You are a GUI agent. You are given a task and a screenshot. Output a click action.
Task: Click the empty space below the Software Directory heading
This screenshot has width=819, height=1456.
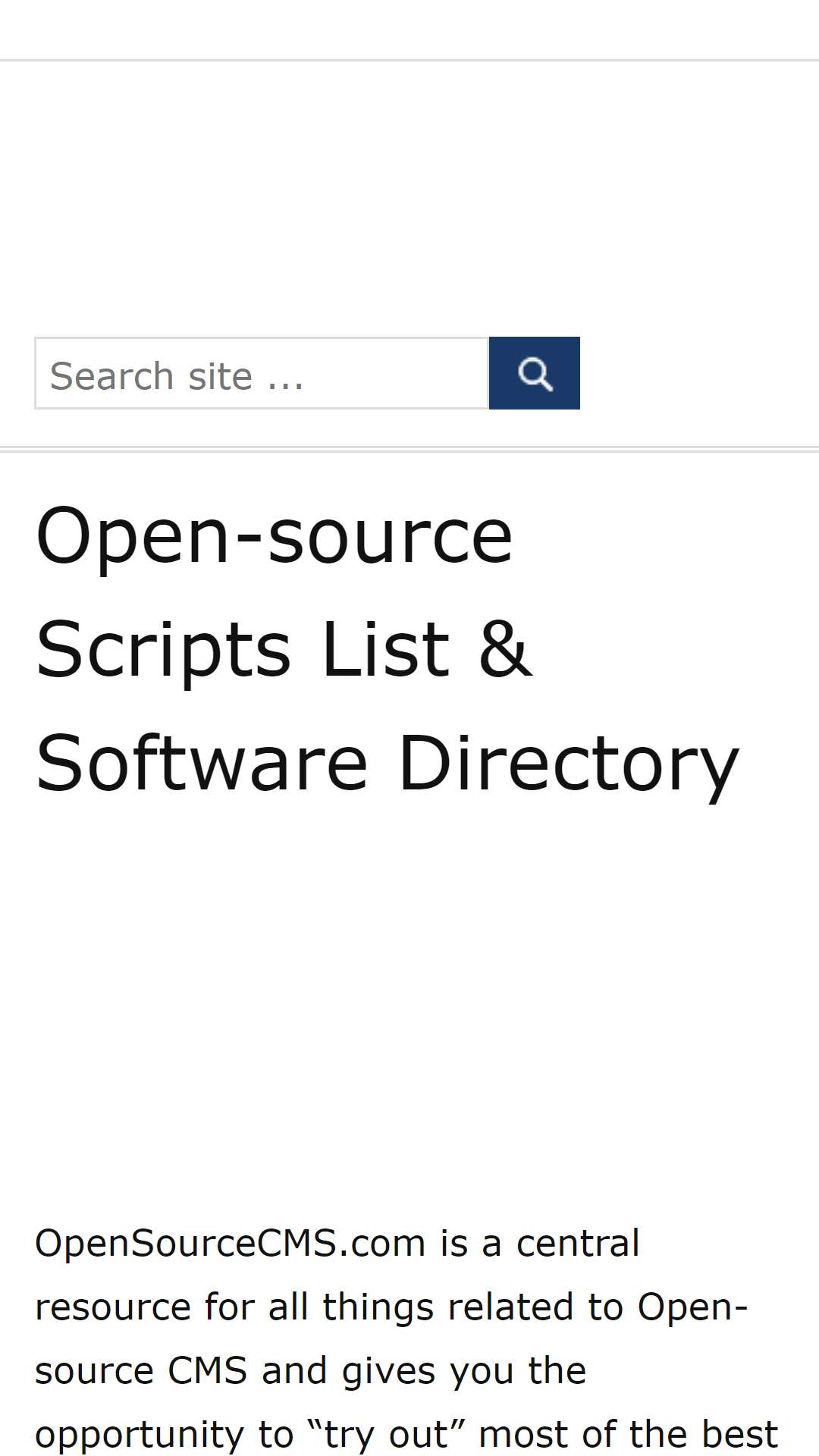409,1009
